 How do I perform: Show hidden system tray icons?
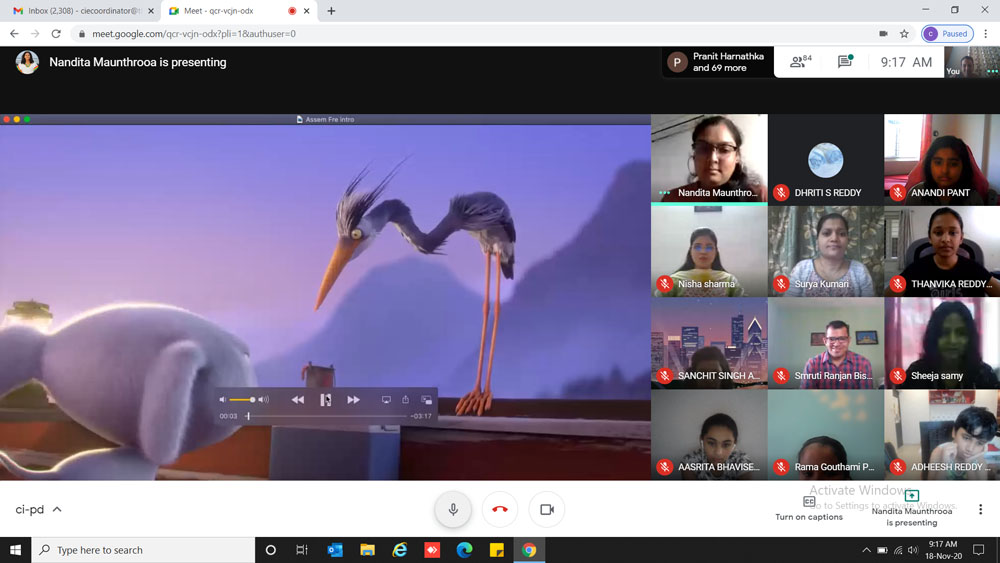866,550
